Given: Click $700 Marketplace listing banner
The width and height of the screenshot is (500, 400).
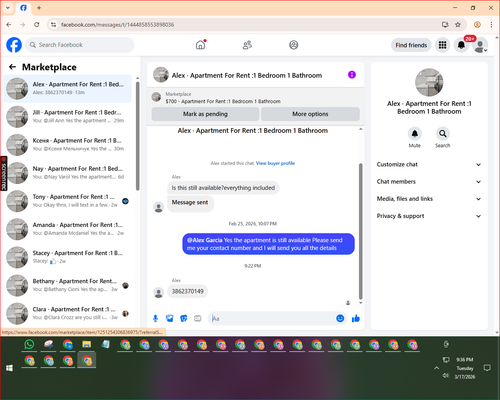Looking at the screenshot, I should tap(255, 98).
